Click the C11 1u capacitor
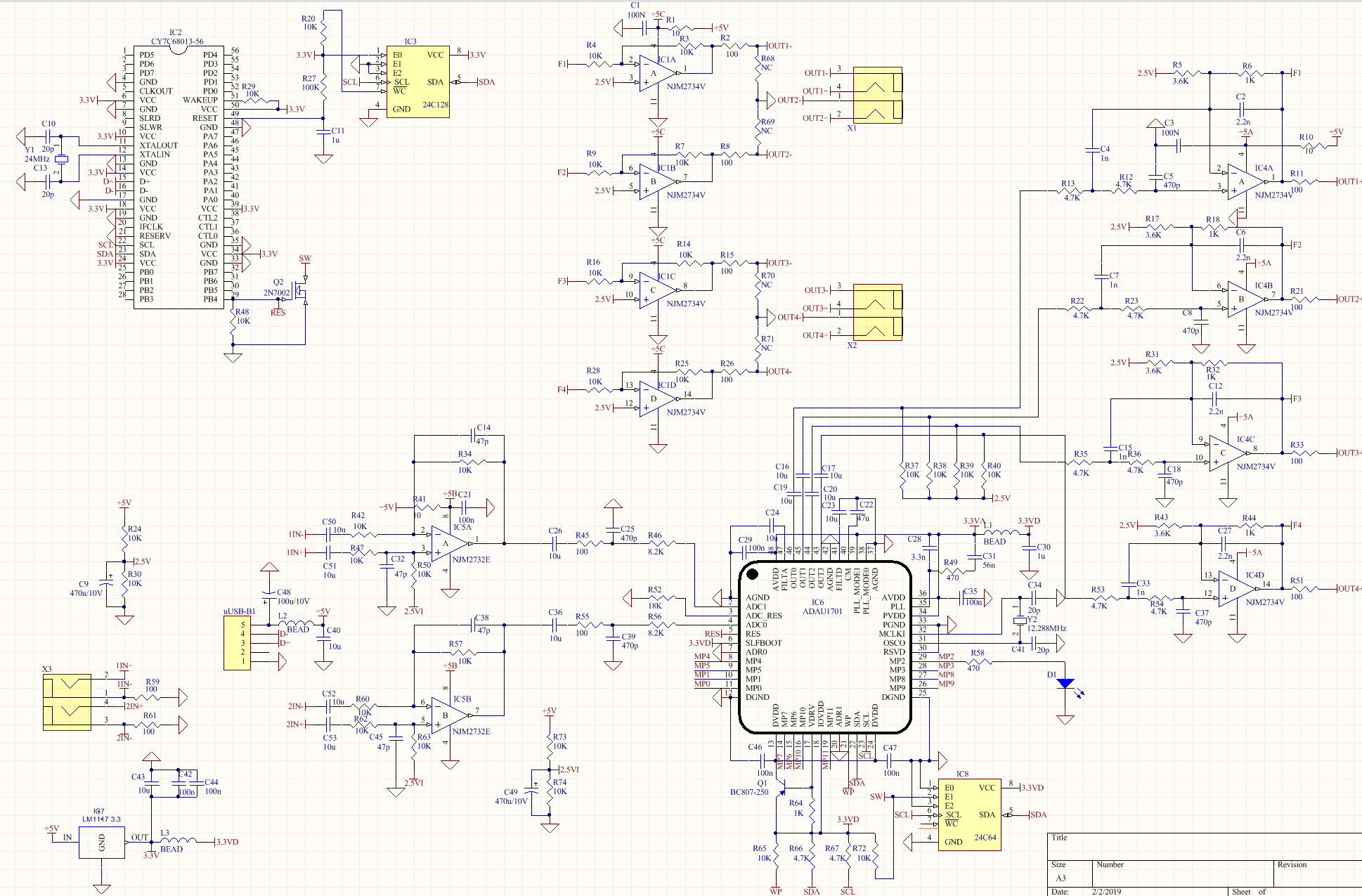Viewport: 1362px width, 896px height. coord(323,132)
